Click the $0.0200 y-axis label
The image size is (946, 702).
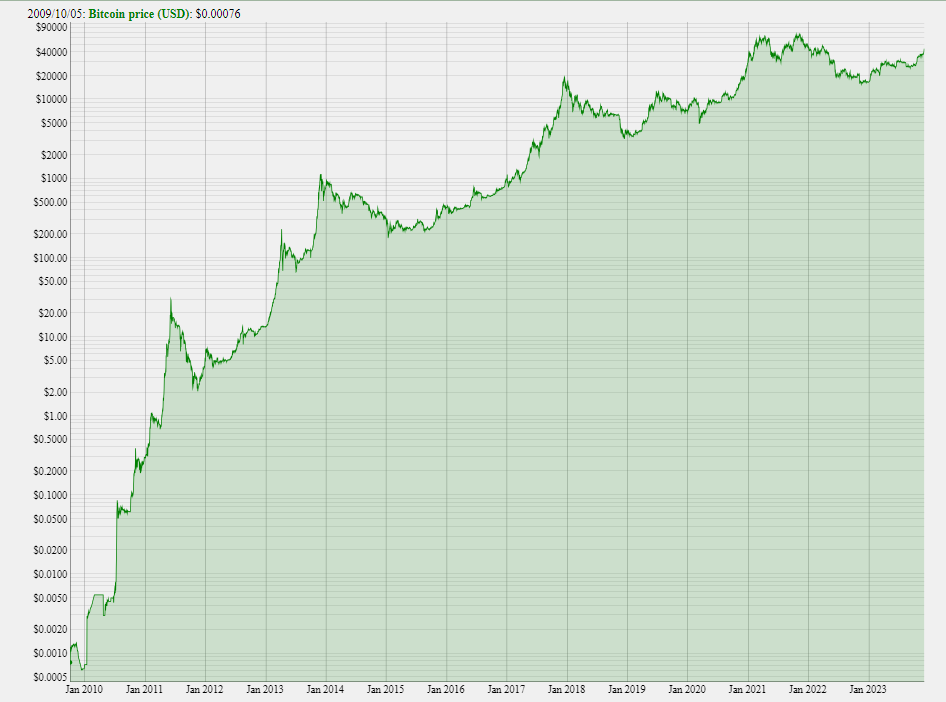(x=50, y=550)
